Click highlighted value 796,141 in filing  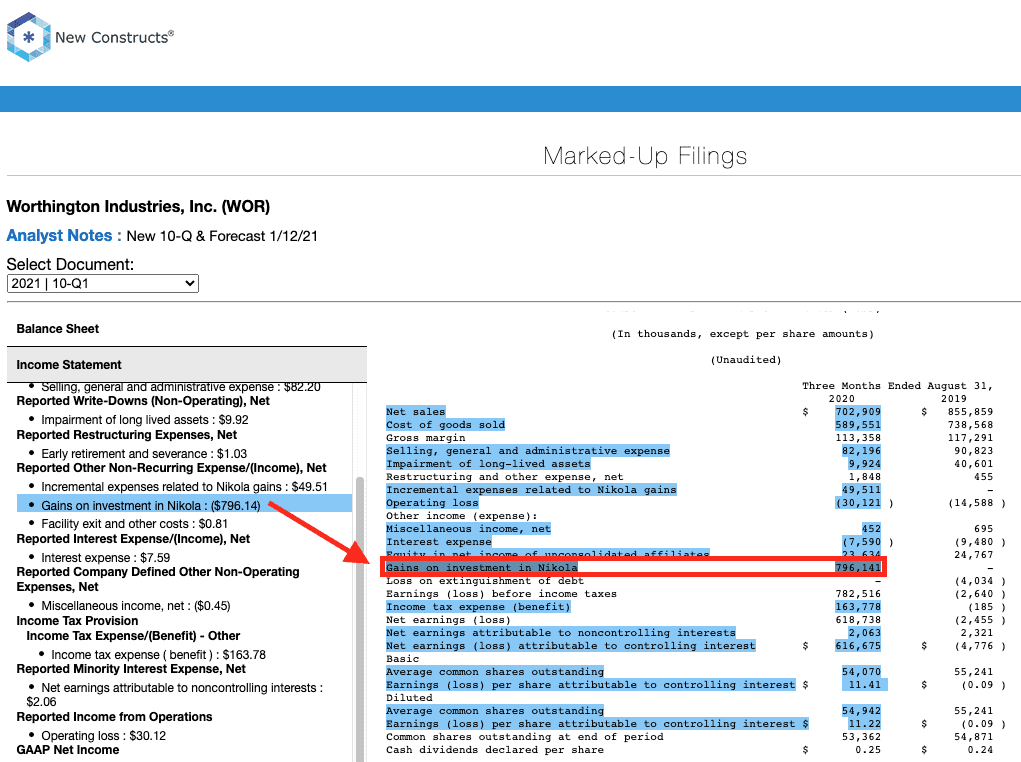pos(858,568)
